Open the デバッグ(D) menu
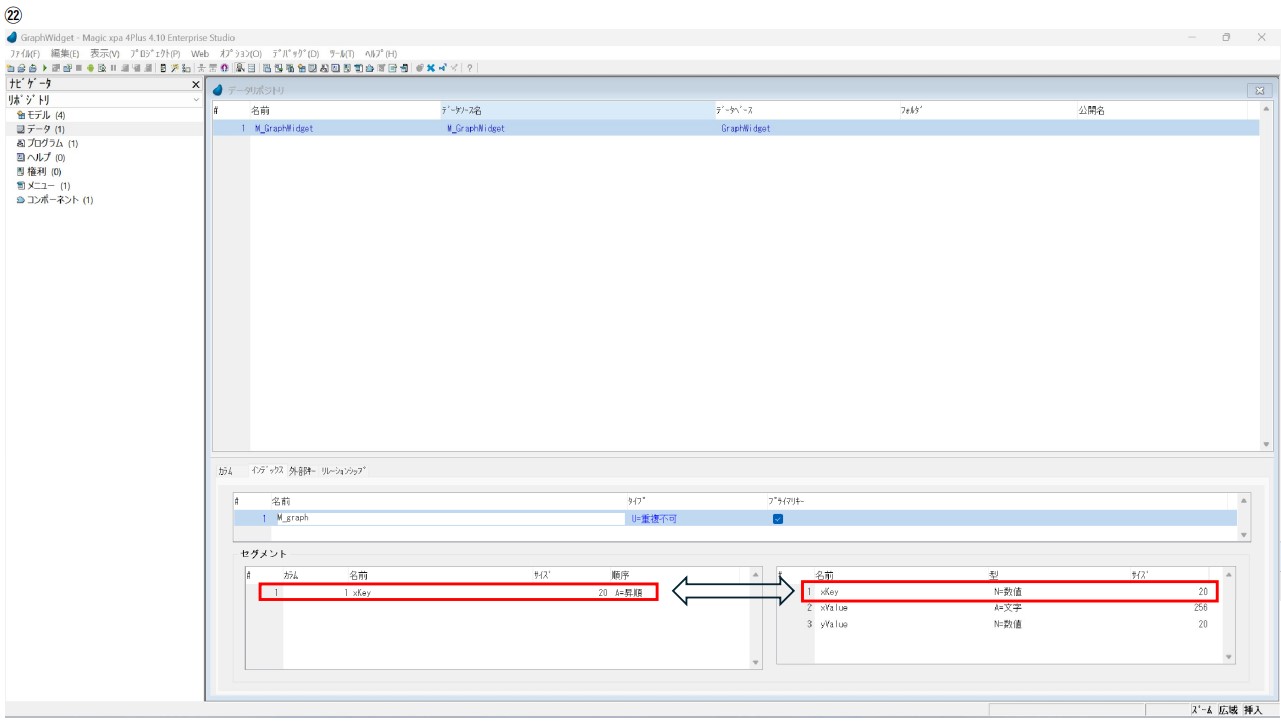This screenshot has height=721, width=1281. pyautogui.click(x=291, y=53)
